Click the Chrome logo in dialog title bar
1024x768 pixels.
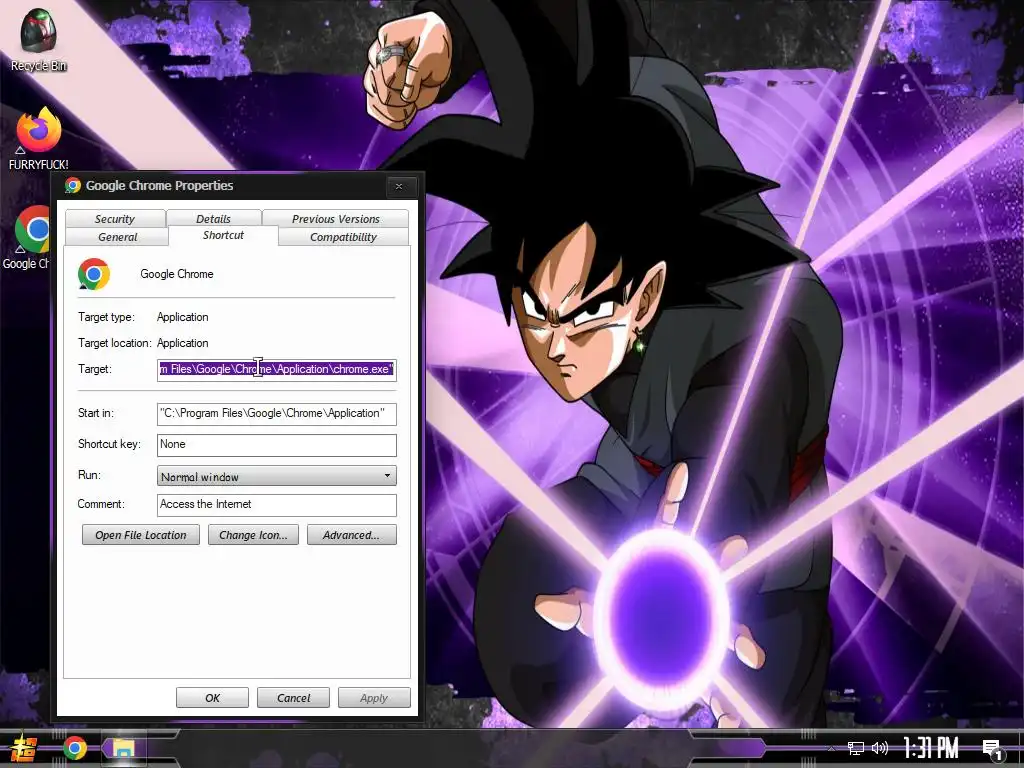(x=73, y=185)
